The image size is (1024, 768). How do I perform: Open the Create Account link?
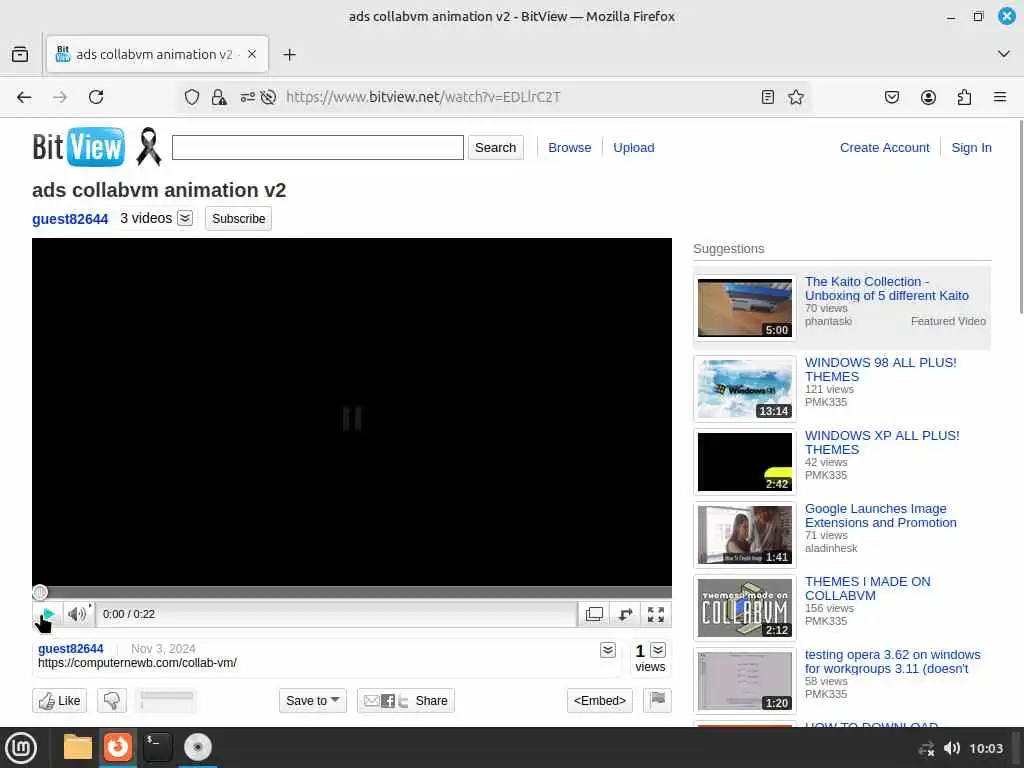pos(884,148)
